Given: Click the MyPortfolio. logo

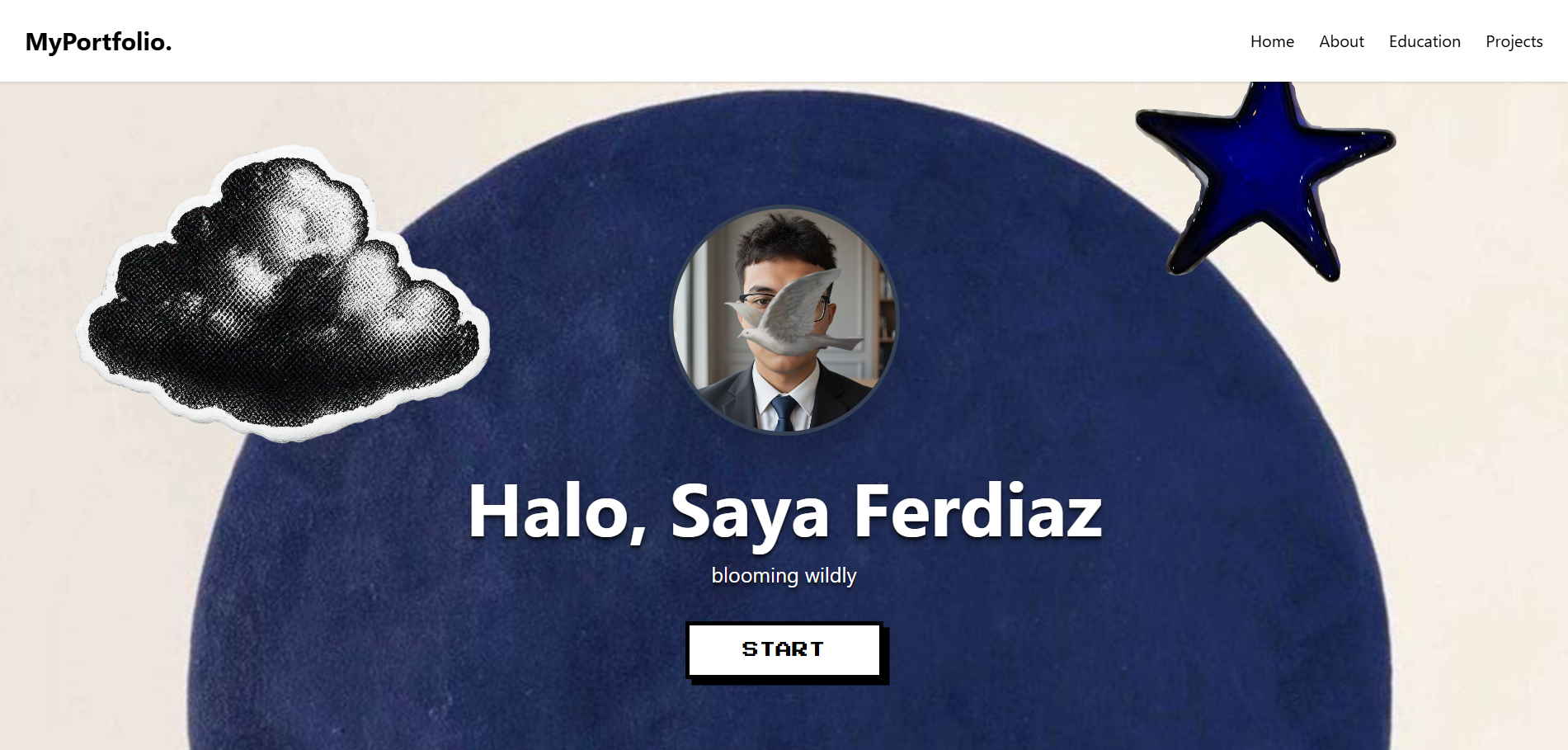Looking at the screenshot, I should (98, 41).
